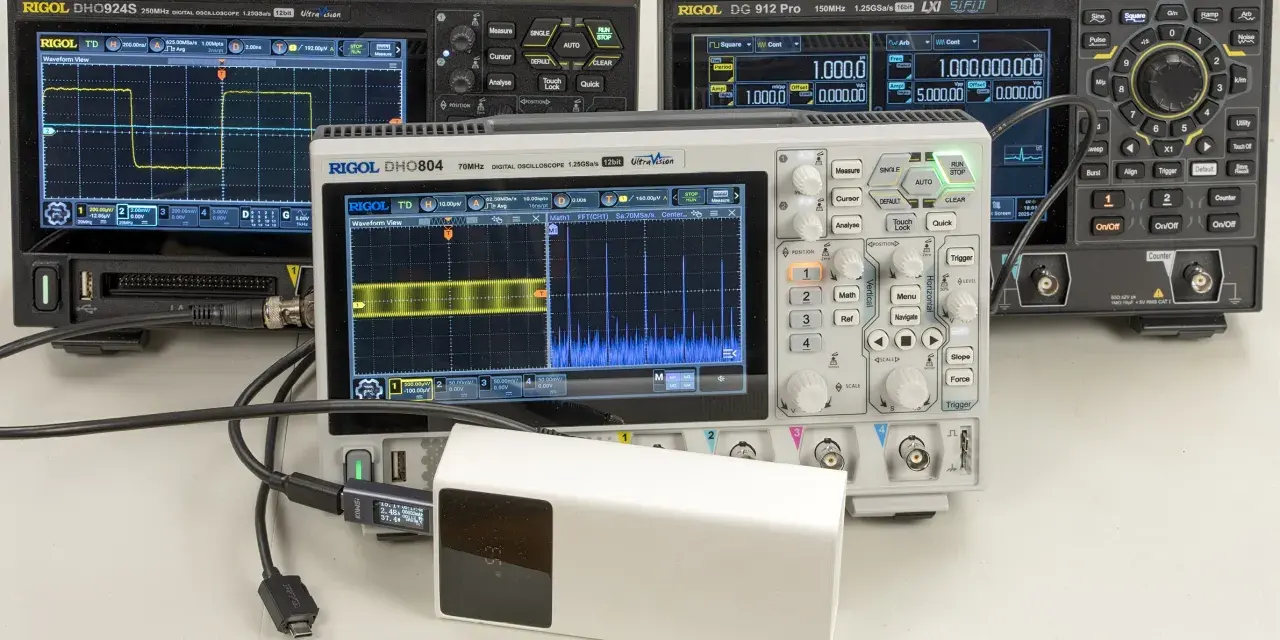1280x640 pixels.
Task: Hit the SINGLE trigger button on the DHO804
Action: 889,170
